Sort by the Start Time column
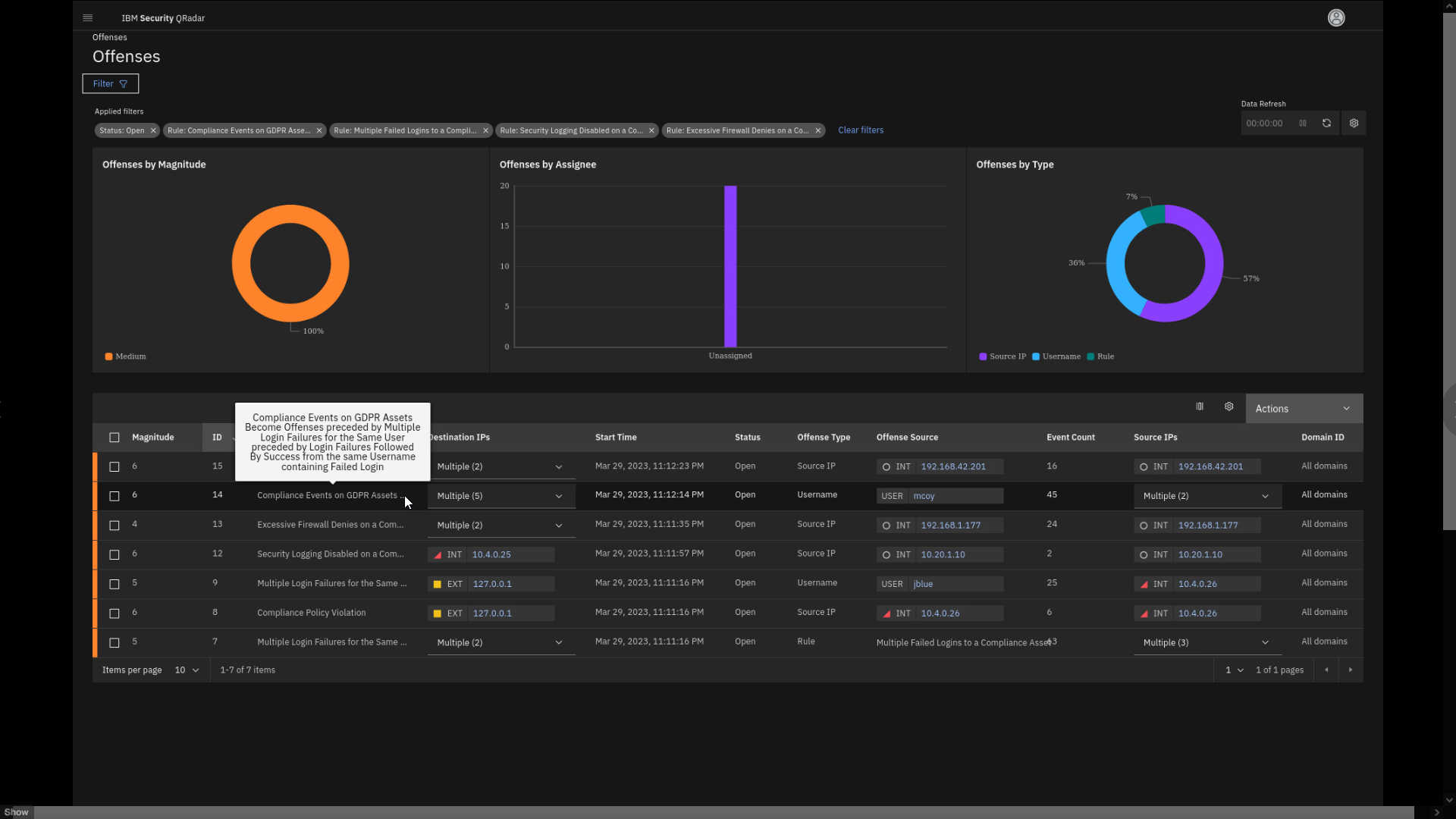 [x=616, y=438]
